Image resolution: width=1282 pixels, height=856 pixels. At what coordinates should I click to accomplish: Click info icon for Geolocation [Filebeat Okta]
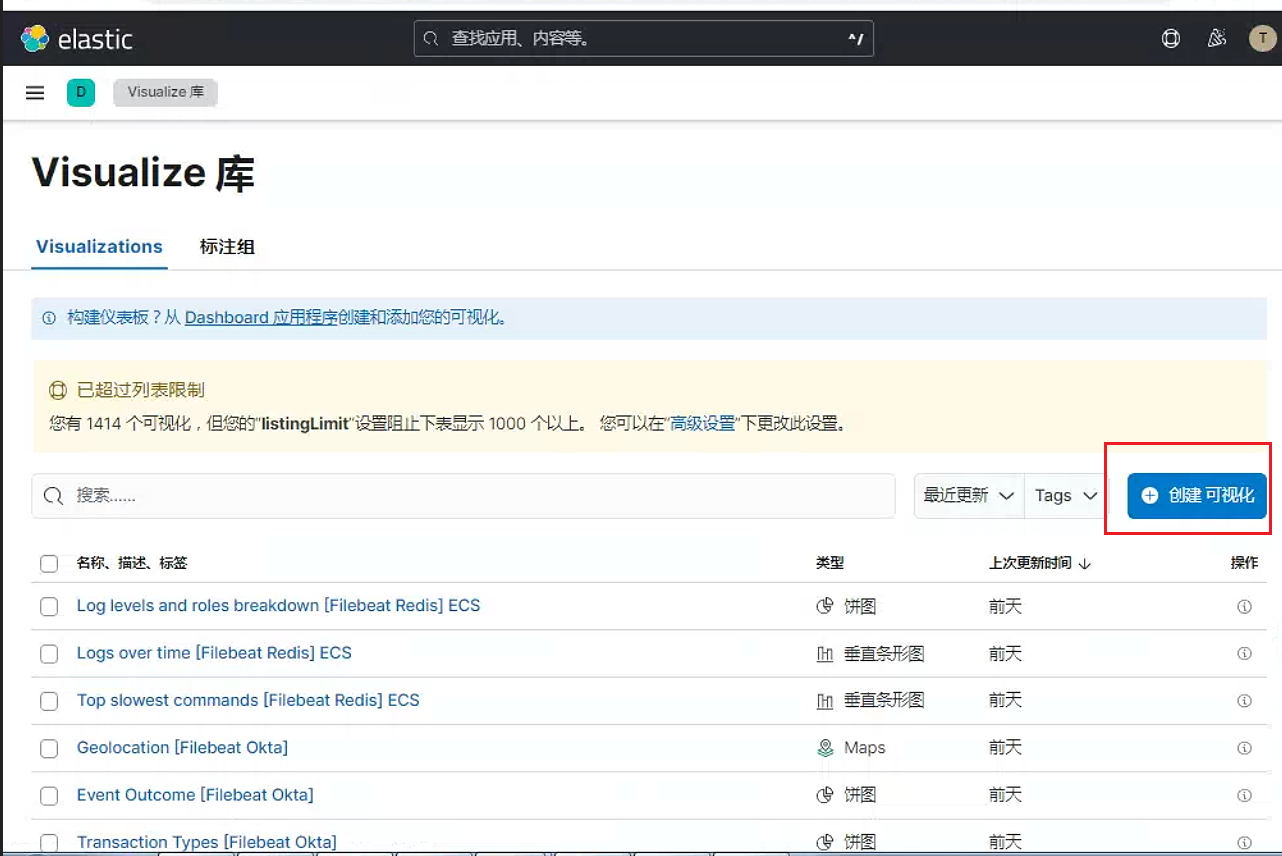click(1244, 748)
